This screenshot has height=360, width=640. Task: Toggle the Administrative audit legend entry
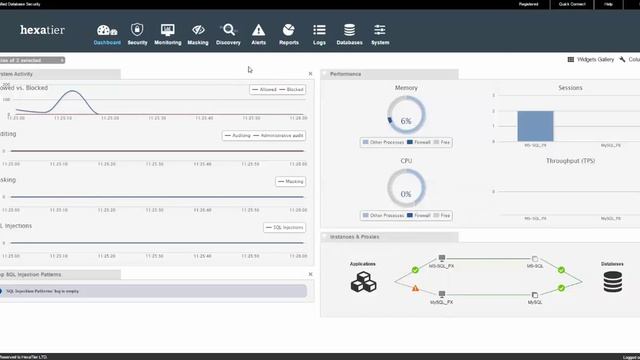(x=278, y=136)
